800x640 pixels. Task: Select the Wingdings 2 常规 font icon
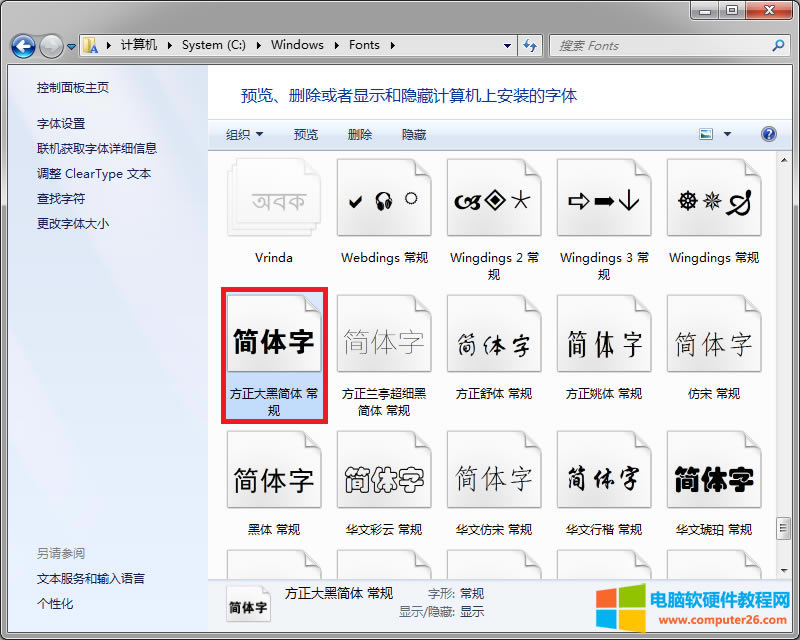coord(494,198)
